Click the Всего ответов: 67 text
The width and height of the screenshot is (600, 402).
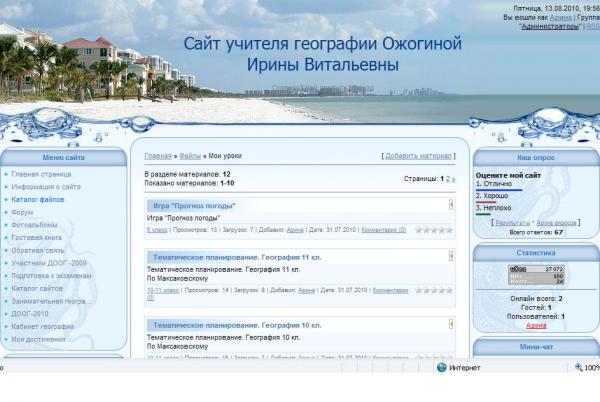536,232
